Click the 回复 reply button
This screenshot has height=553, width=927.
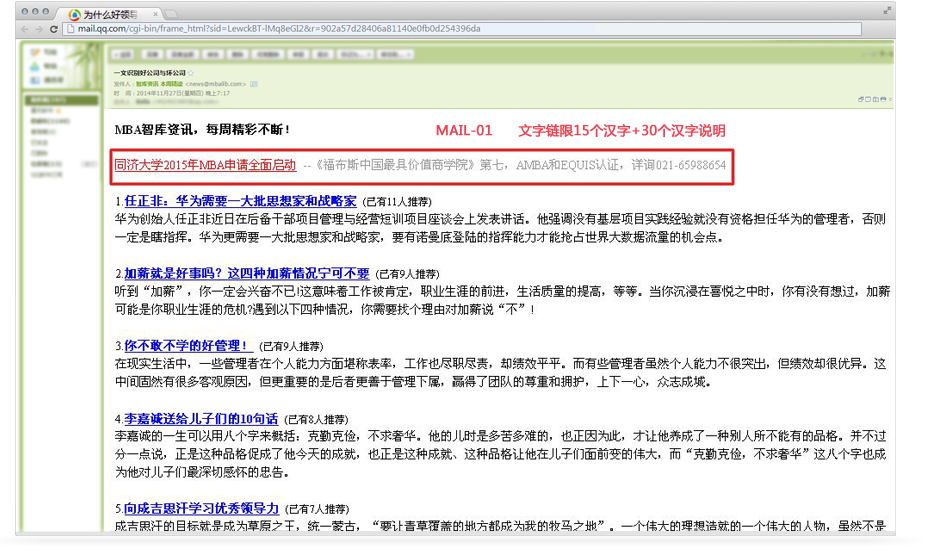pyautogui.click(x=152, y=54)
